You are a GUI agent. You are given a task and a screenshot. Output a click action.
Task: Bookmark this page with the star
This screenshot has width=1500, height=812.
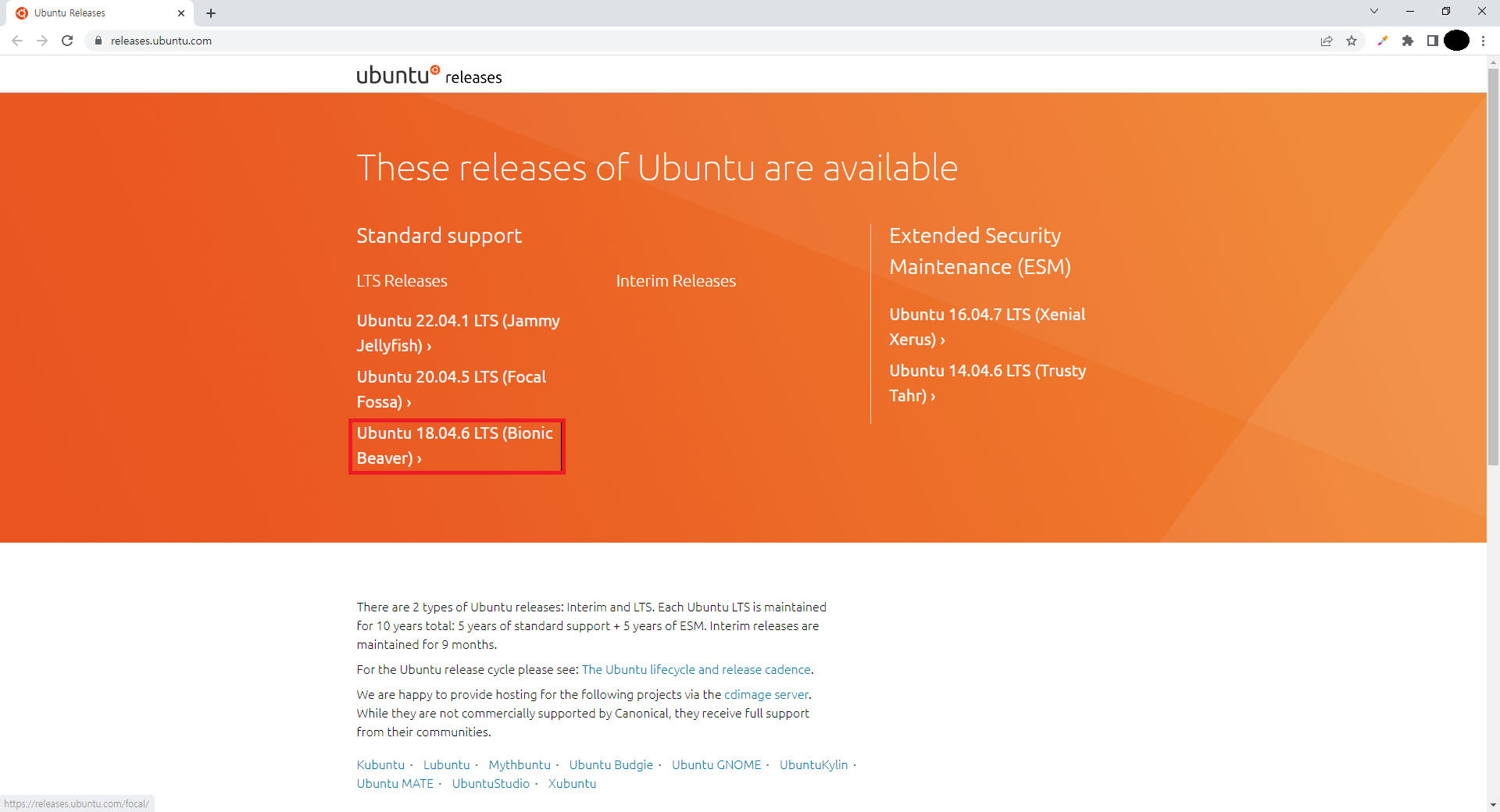coord(1352,41)
